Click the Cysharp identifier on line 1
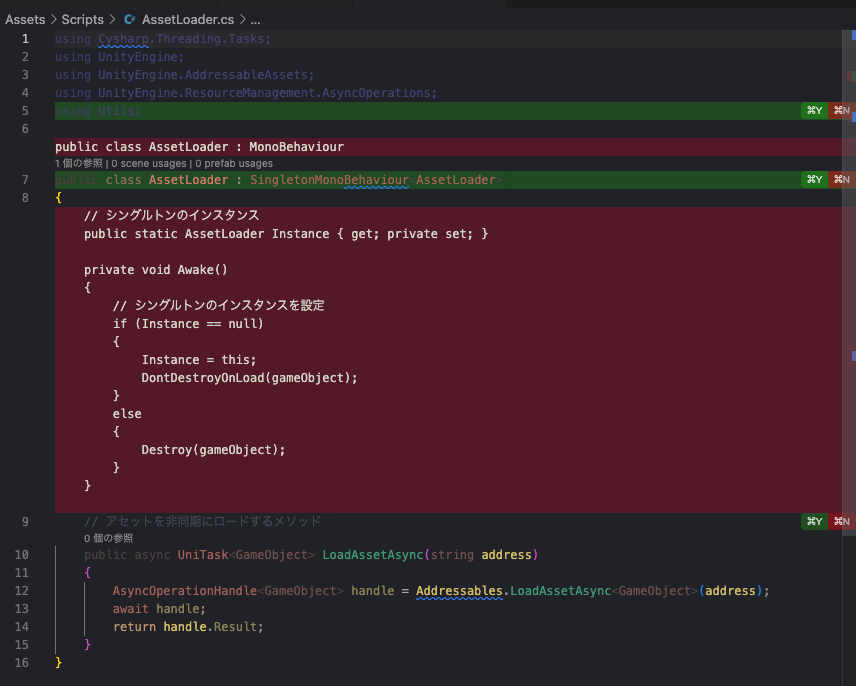 (x=123, y=39)
